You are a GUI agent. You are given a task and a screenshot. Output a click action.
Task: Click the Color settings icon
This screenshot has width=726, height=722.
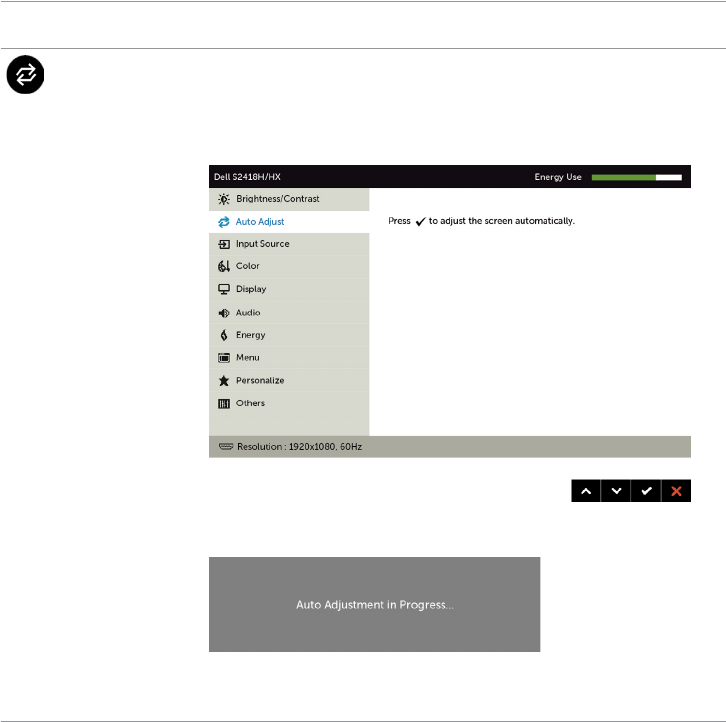tap(224, 266)
